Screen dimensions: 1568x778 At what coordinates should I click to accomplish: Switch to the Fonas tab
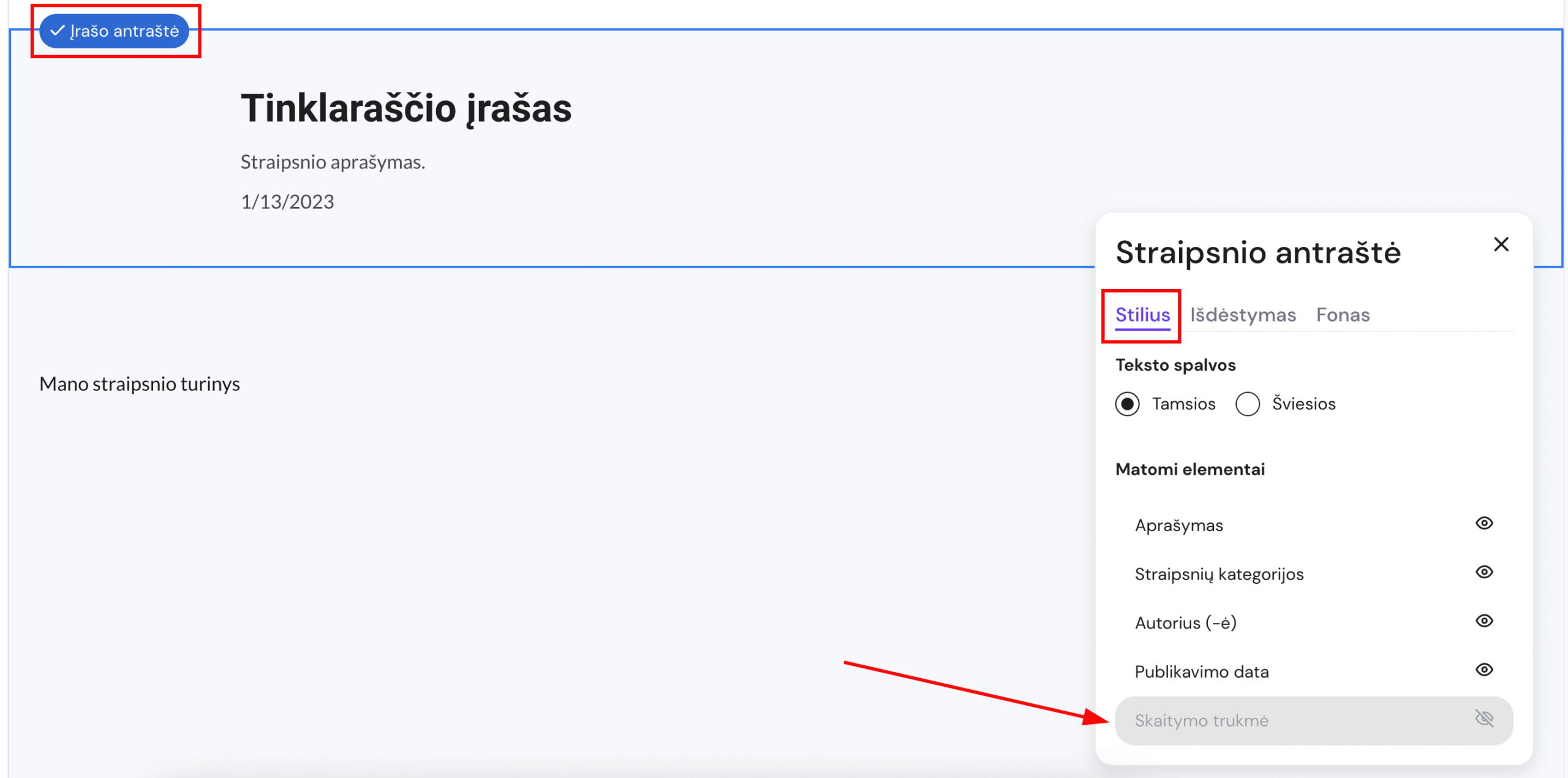[x=1343, y=315]
